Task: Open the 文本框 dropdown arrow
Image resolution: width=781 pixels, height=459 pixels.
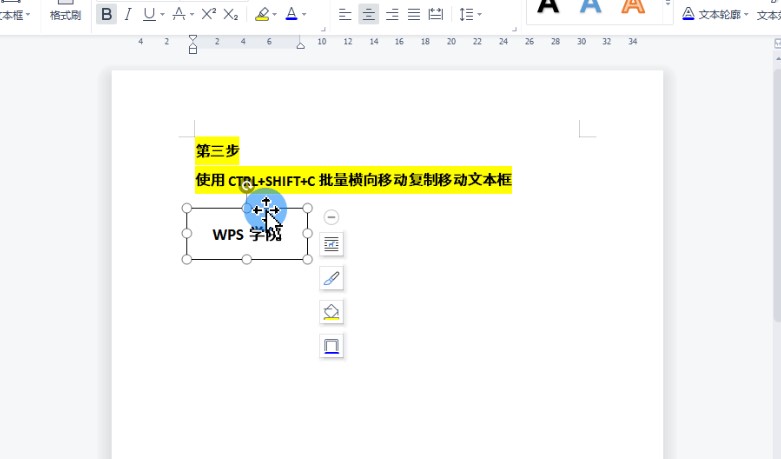Action: click(x=28, y=15)
